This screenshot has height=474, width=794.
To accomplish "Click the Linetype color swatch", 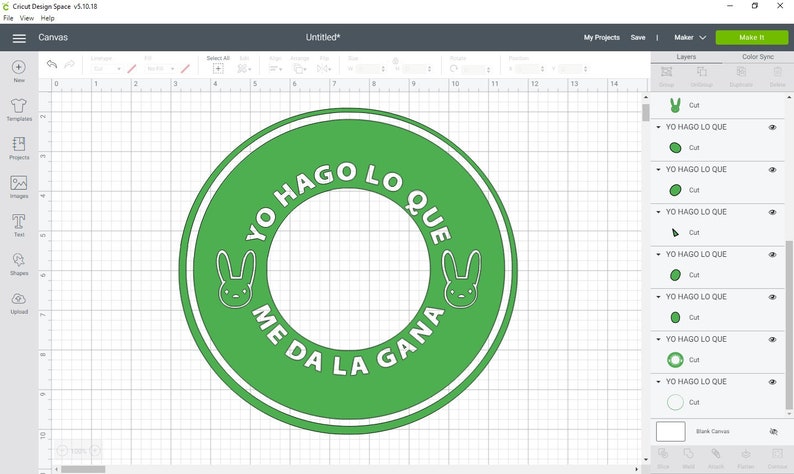I will tap(132, 69).
